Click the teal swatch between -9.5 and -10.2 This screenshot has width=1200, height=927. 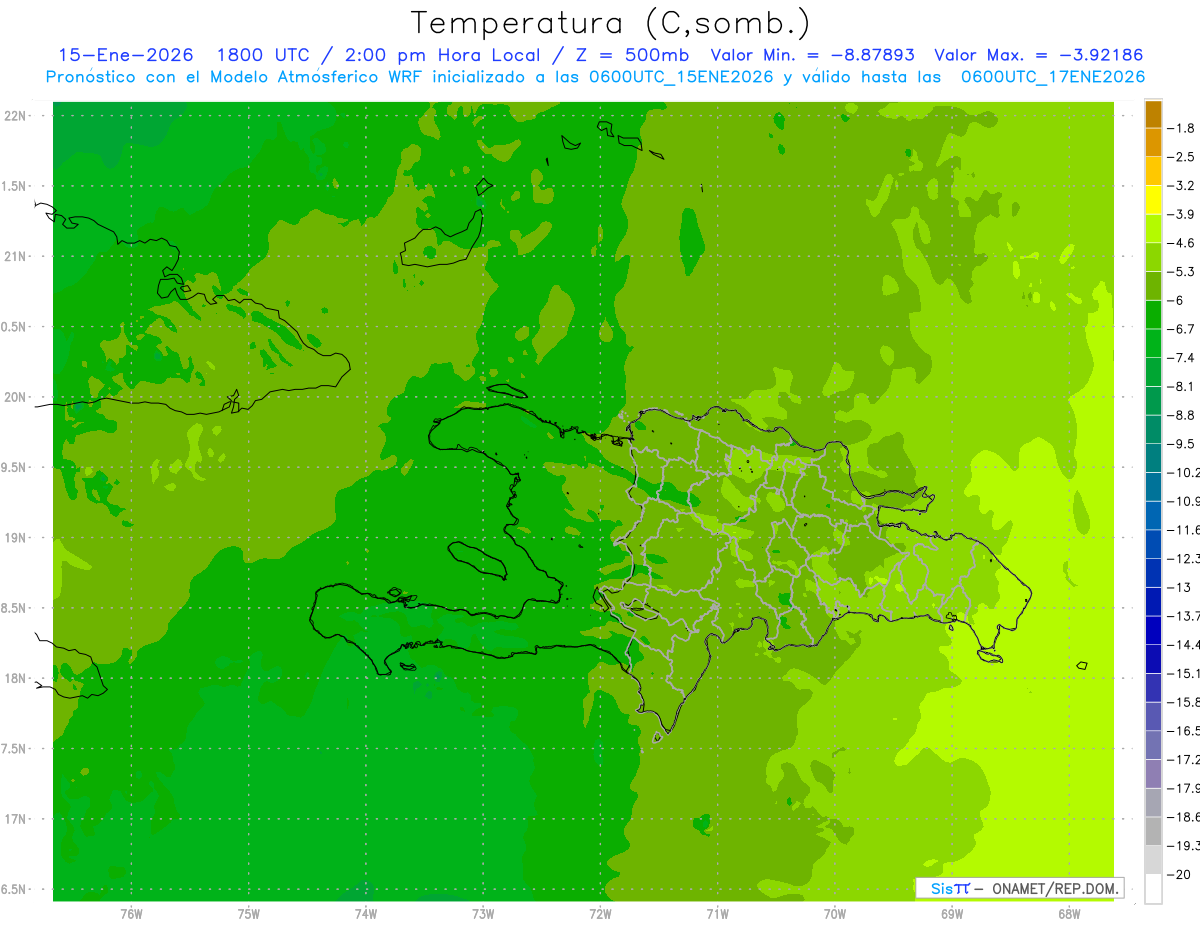(1153, 458)
